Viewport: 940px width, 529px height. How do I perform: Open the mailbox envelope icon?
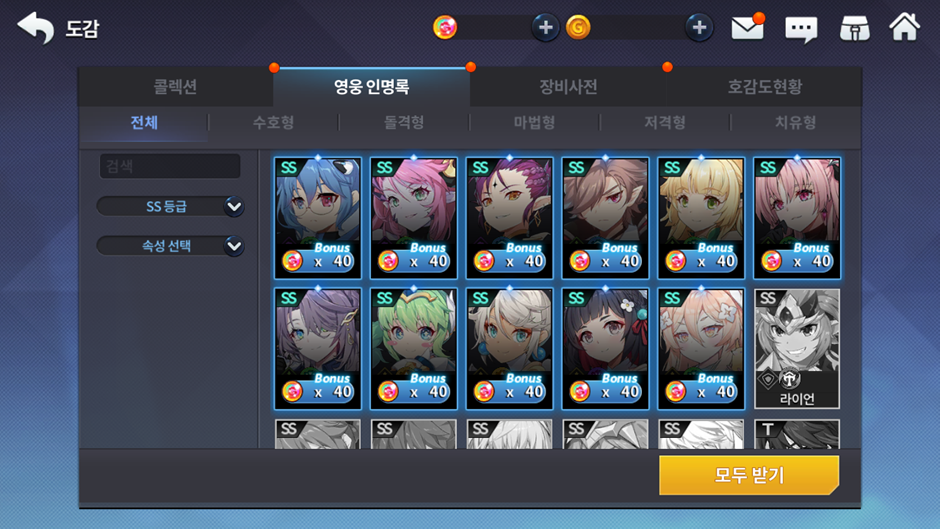747,28
